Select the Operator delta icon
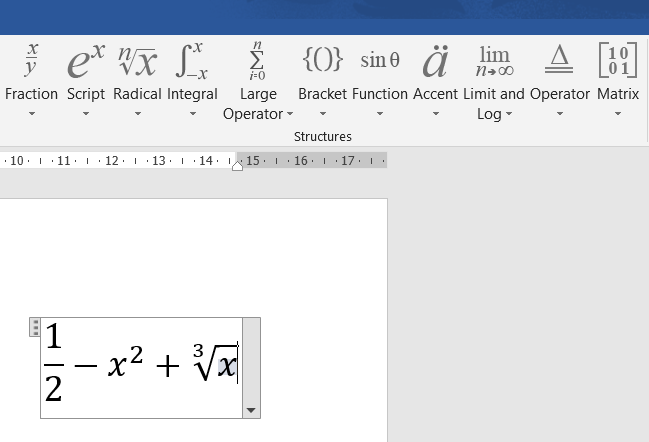Screen dimensions: 649x442 pos(559,60)
